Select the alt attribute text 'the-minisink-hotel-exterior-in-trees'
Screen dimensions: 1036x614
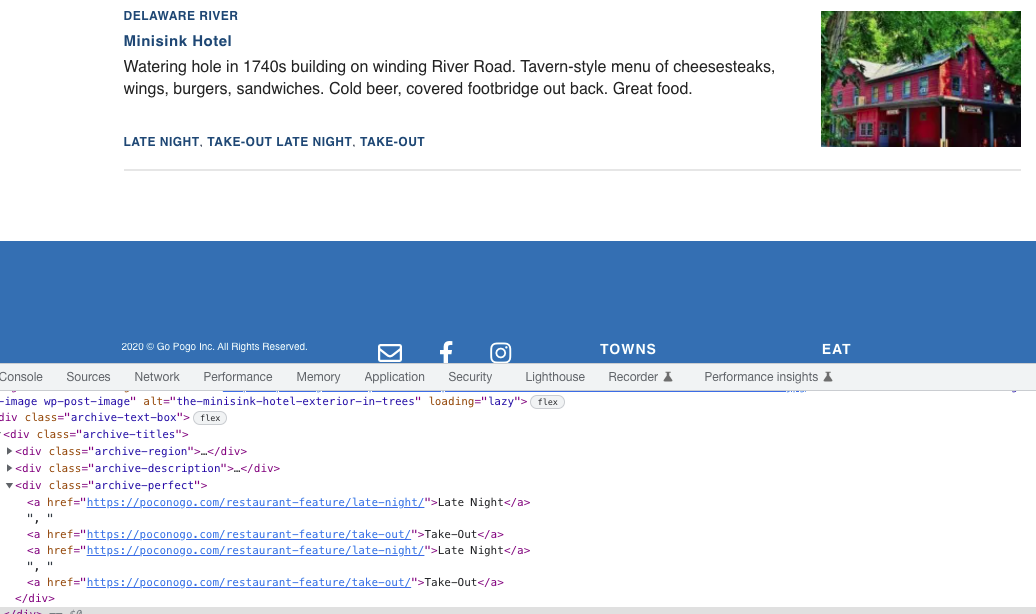pyautogui.click(x=295, y=401)
